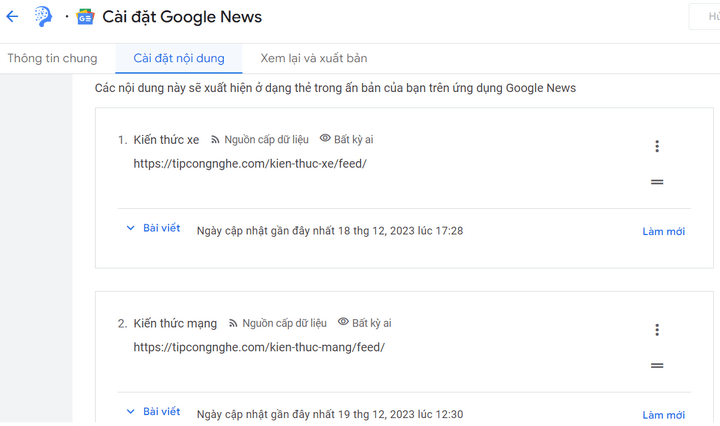Click the description text about Google News cards
Viewport: 720px width, 426px height.
click(335, 88)
